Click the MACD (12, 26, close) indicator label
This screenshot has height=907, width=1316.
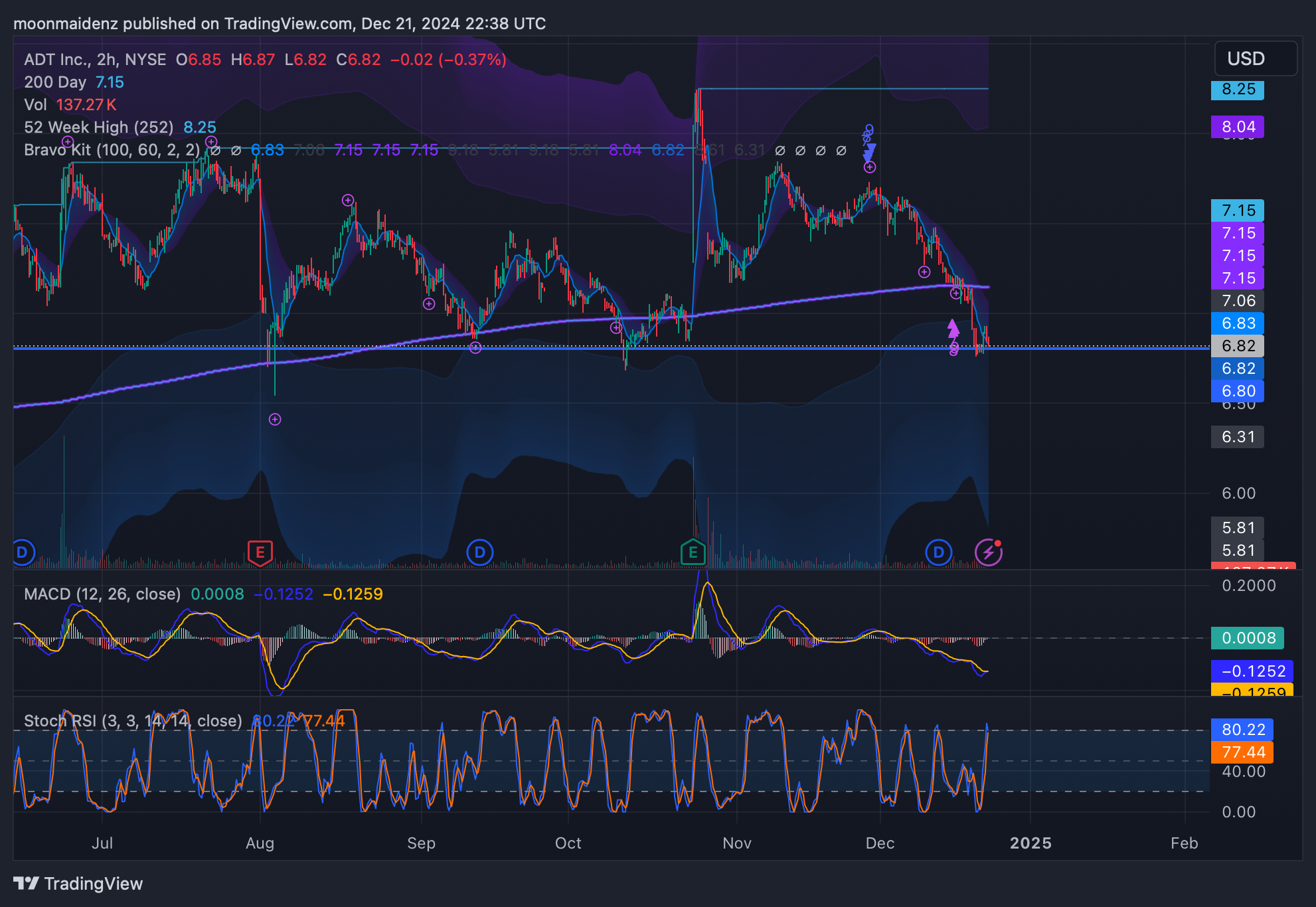click(x=102, y=594)
